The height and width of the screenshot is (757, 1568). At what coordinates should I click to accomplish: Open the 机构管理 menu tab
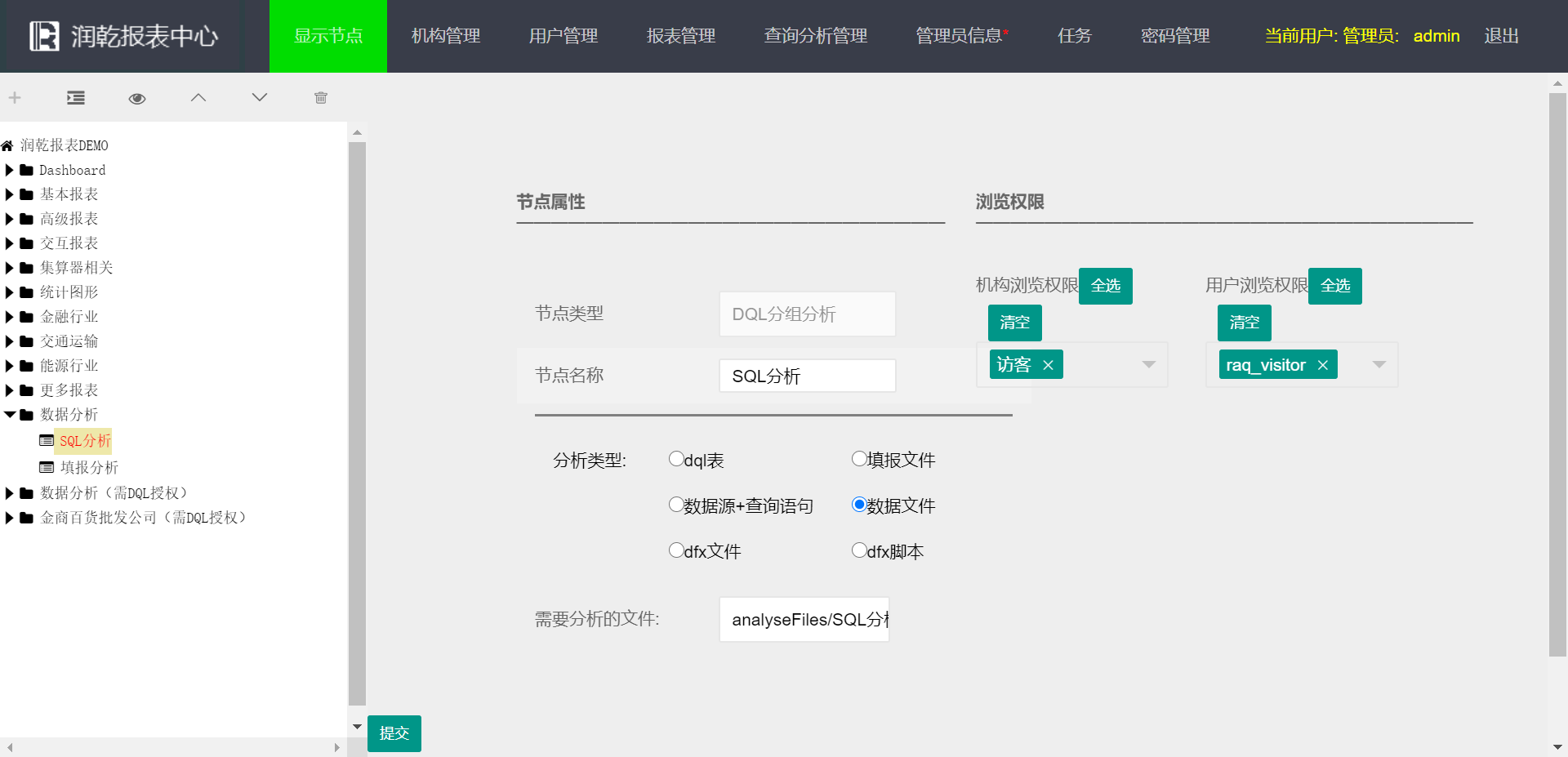446,36
